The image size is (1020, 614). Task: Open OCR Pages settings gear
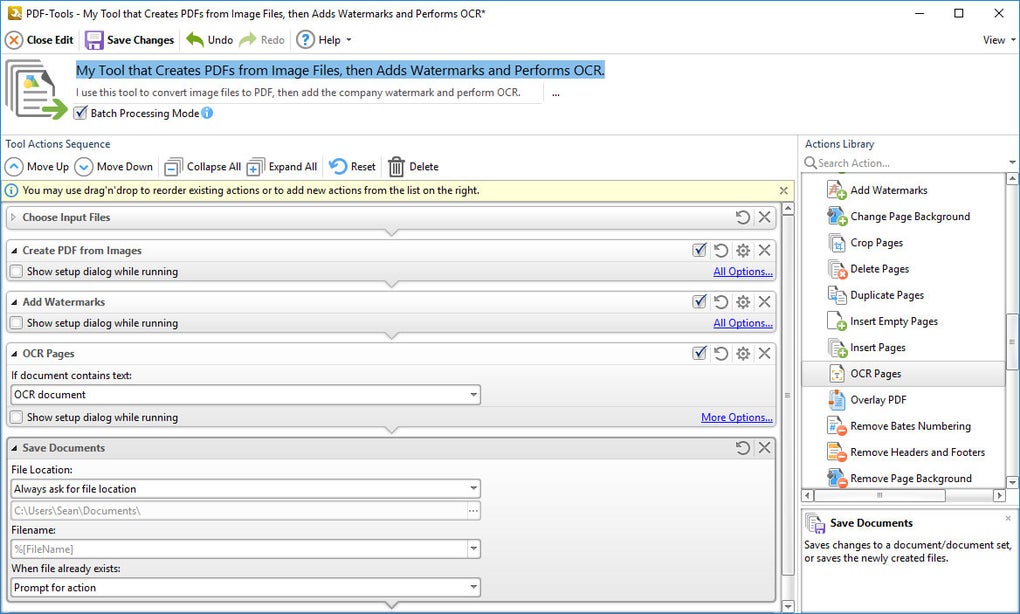point(743,353)
